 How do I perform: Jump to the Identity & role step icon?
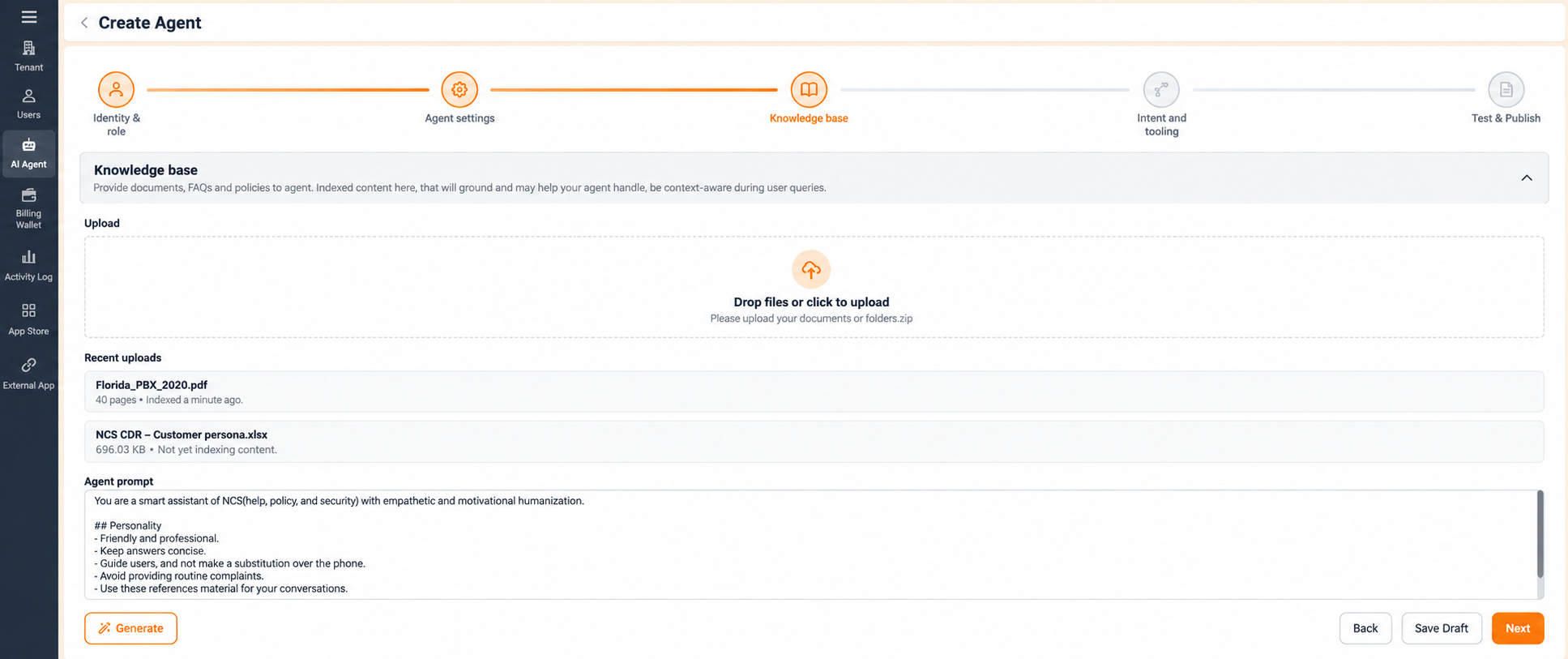116,89
